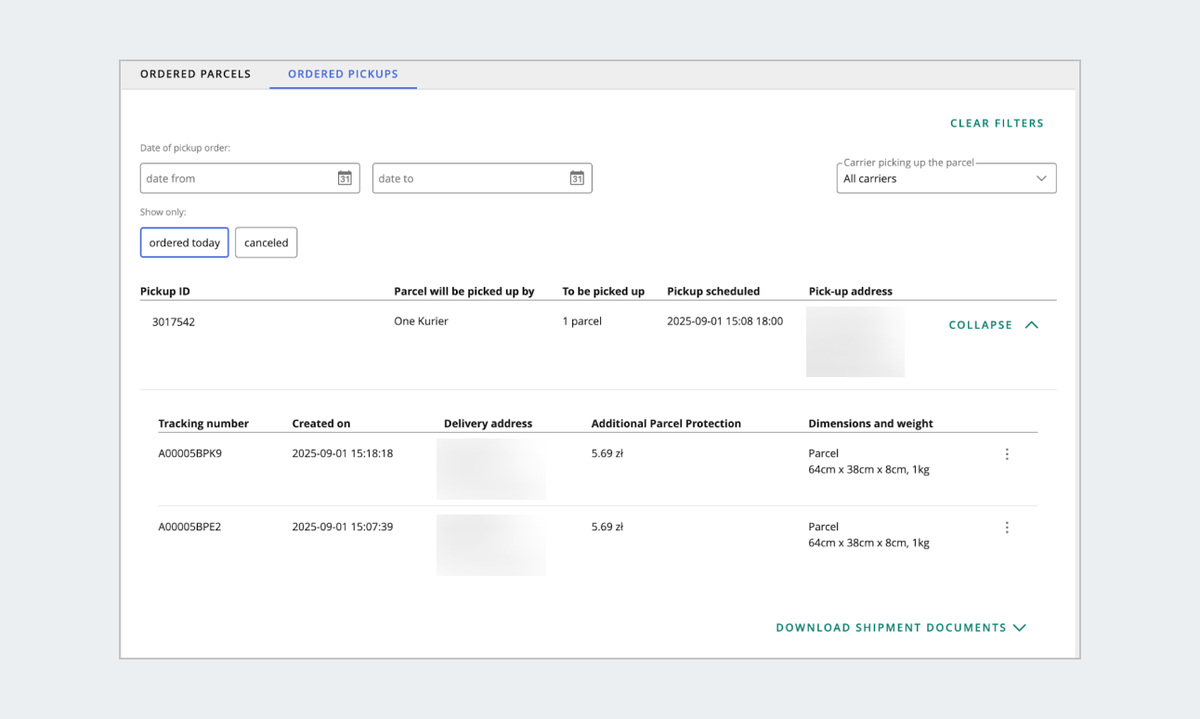Click the blurred pick-up address thumbnail

pos(855,342)
